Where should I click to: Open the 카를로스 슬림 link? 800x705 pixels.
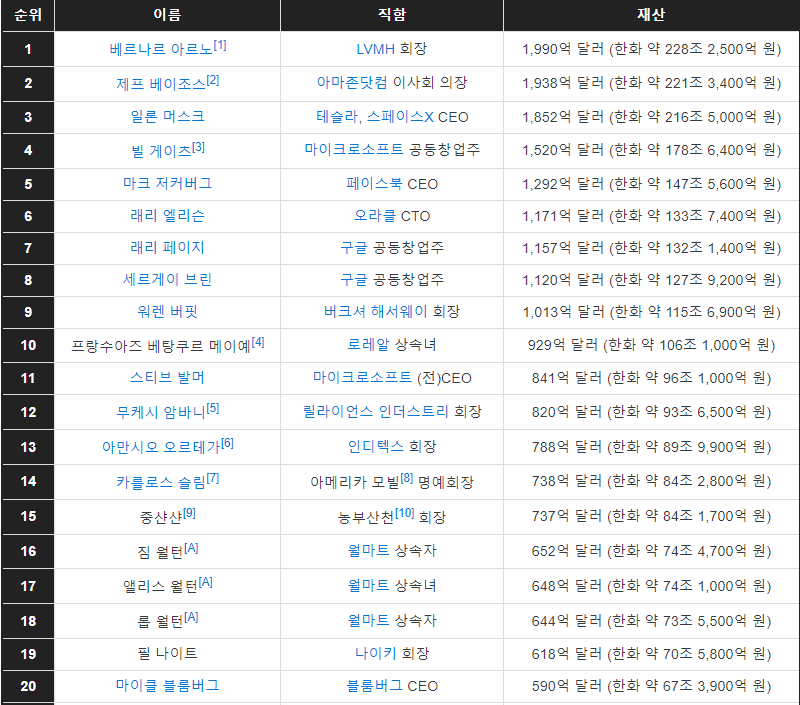pos(161,482)
